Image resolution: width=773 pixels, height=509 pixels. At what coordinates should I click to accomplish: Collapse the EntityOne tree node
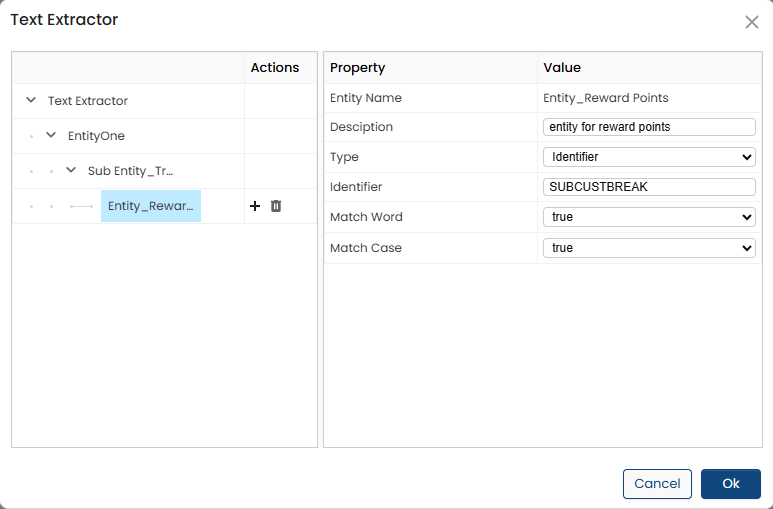point(51,136)
